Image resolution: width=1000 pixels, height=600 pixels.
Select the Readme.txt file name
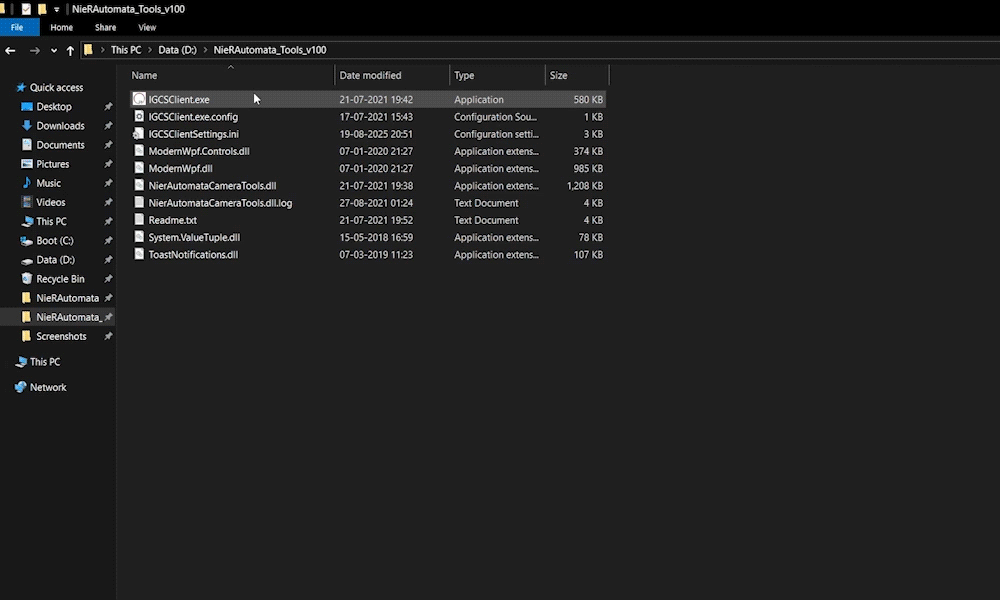click(172, 220)
